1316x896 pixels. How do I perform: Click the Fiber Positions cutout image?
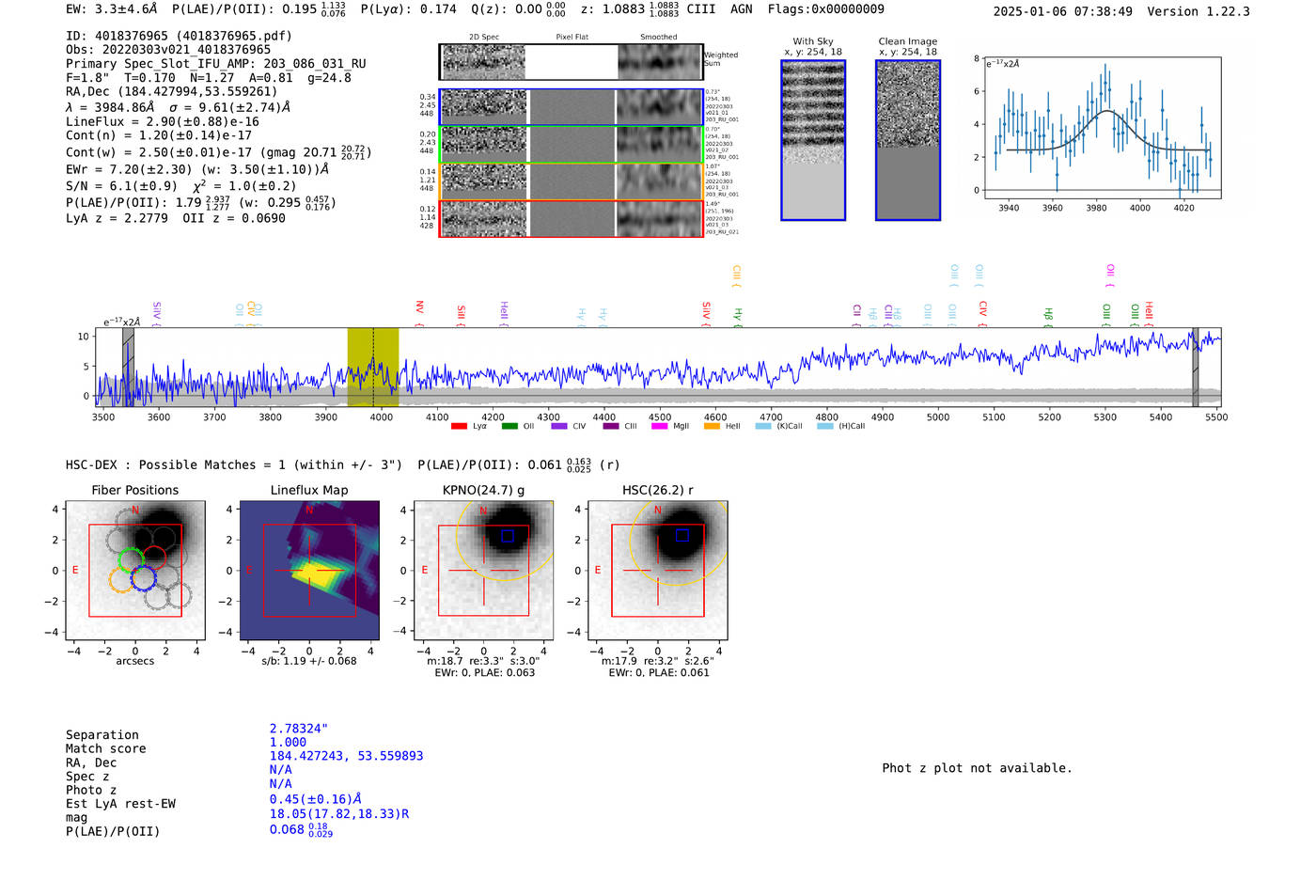click(135, 571)
